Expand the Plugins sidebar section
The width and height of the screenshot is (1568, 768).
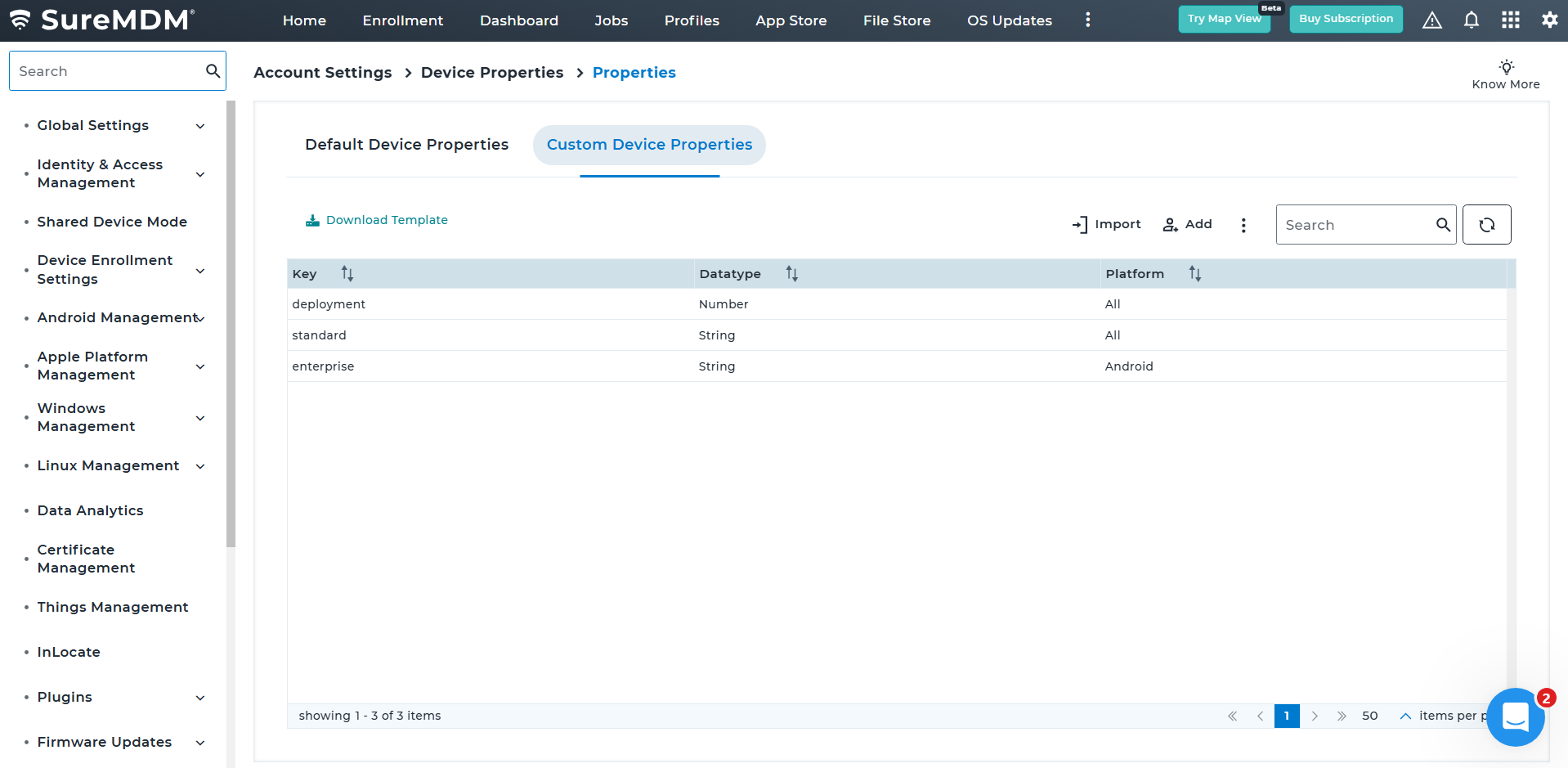[x=200, y=698]
